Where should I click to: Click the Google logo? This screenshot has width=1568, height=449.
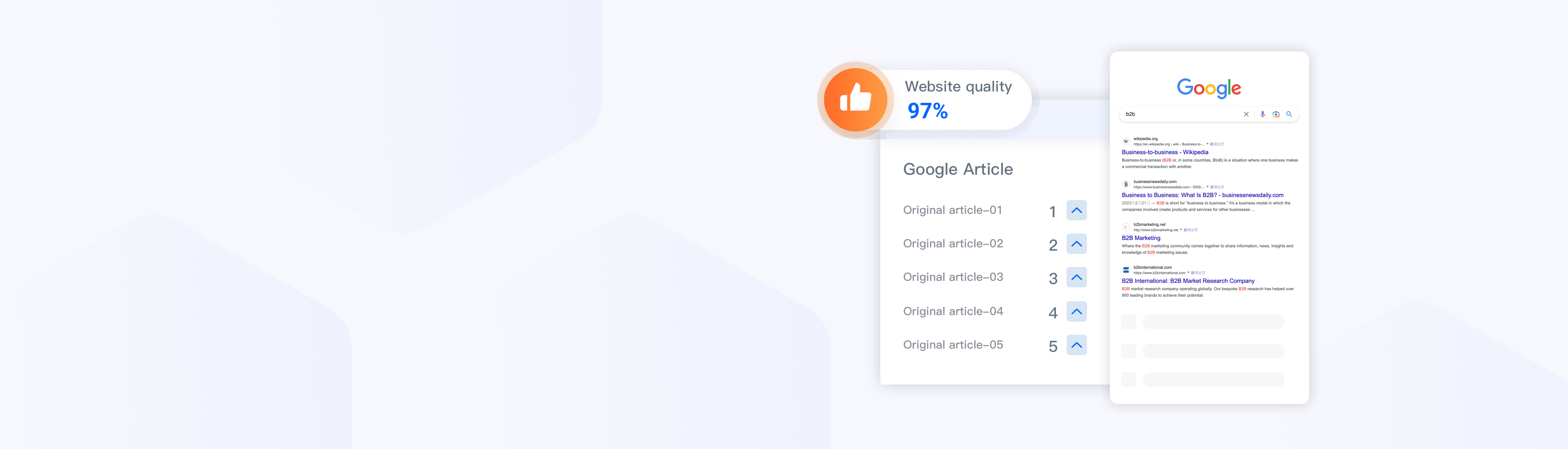pos(1209,88)
